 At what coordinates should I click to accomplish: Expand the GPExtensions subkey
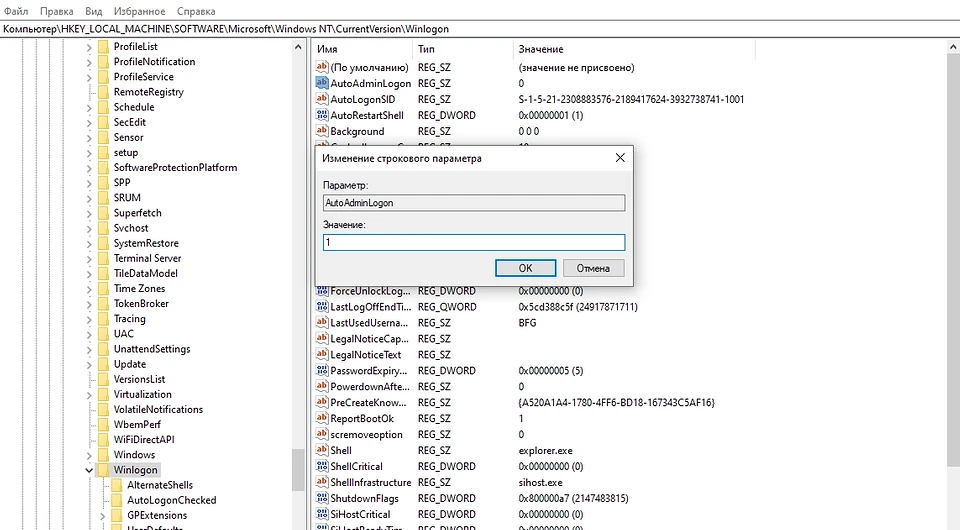point(102,515)
